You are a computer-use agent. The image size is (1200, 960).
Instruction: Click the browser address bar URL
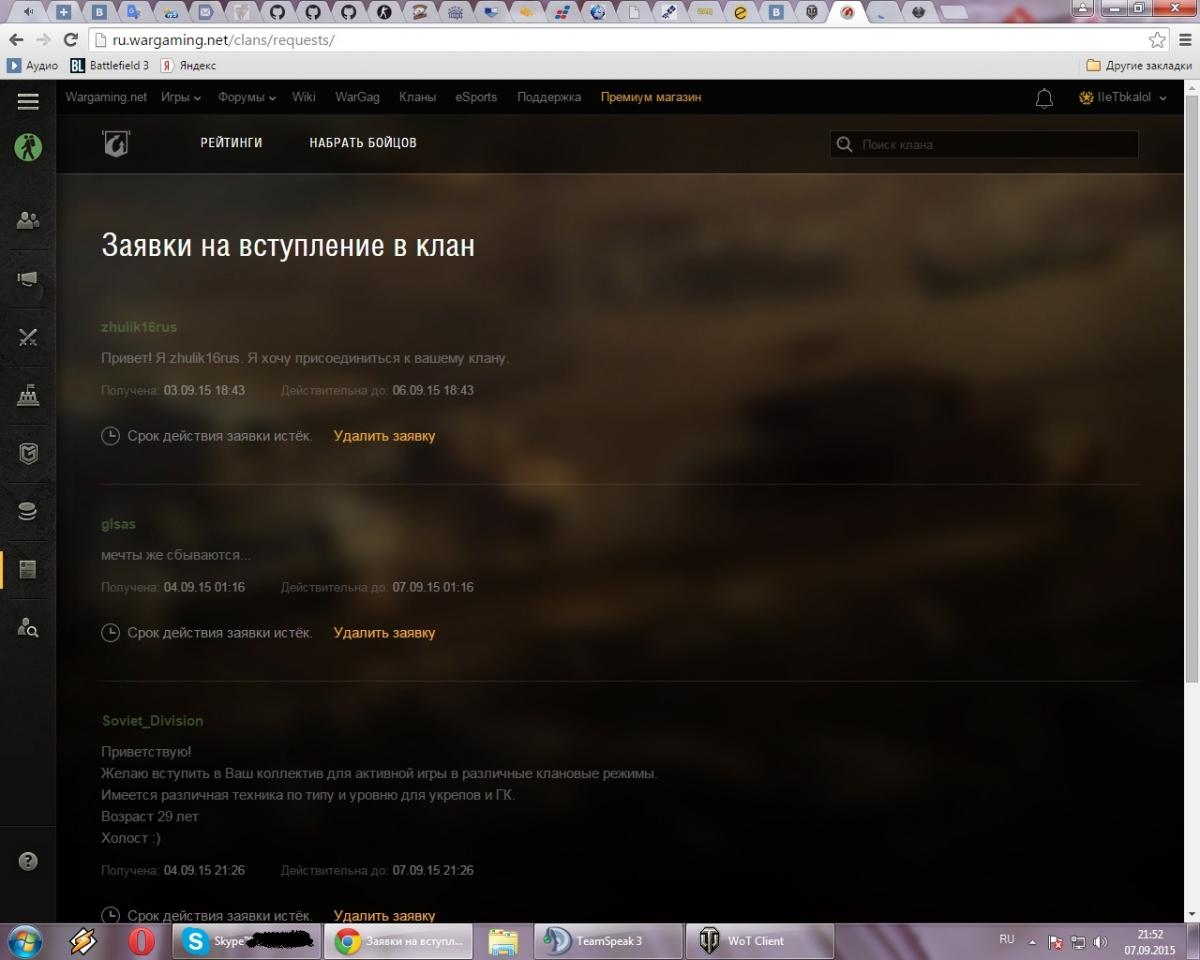click(x=223, y=40)
